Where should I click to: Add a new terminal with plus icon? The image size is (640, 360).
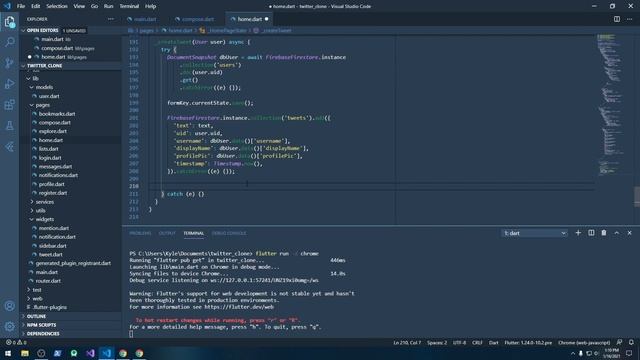[578, 233]
